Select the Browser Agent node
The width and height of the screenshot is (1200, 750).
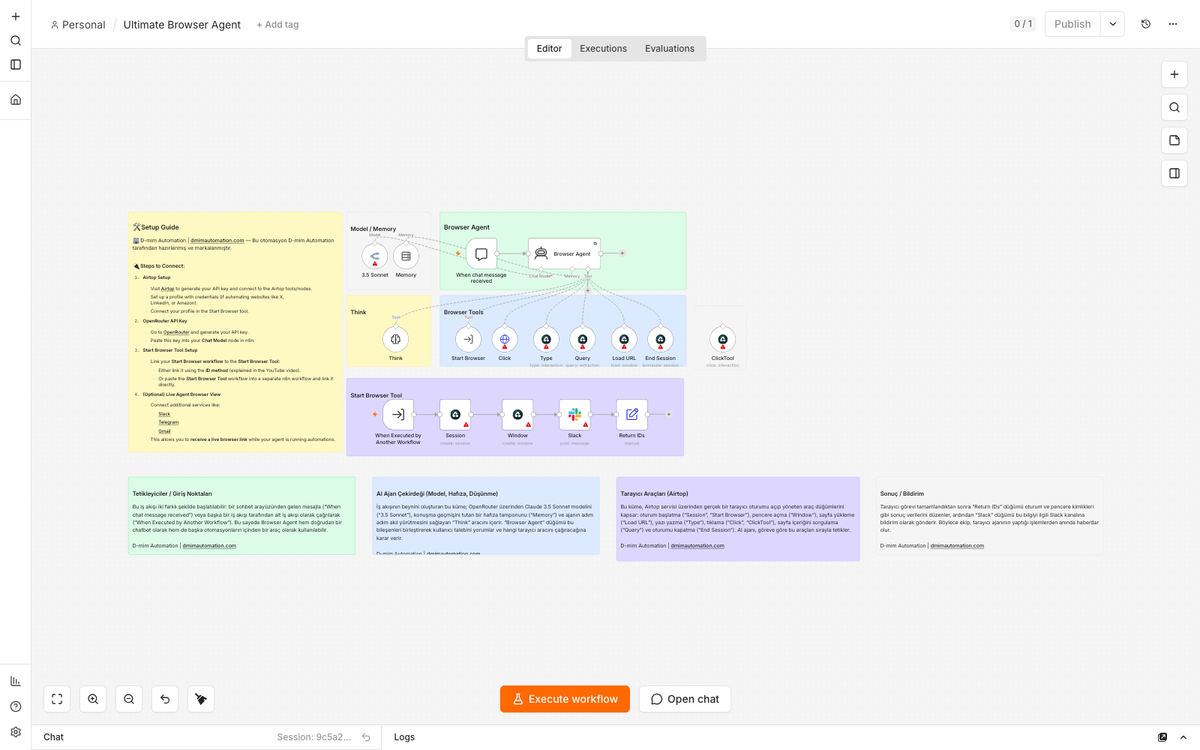(x=564, y=254)
